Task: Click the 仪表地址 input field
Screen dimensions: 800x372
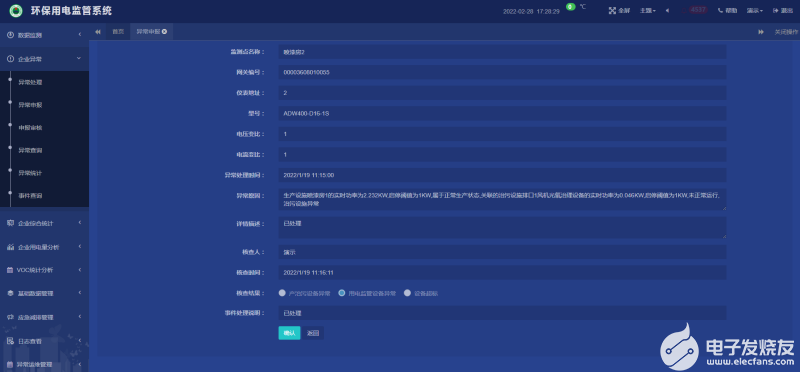Action: 502,93
